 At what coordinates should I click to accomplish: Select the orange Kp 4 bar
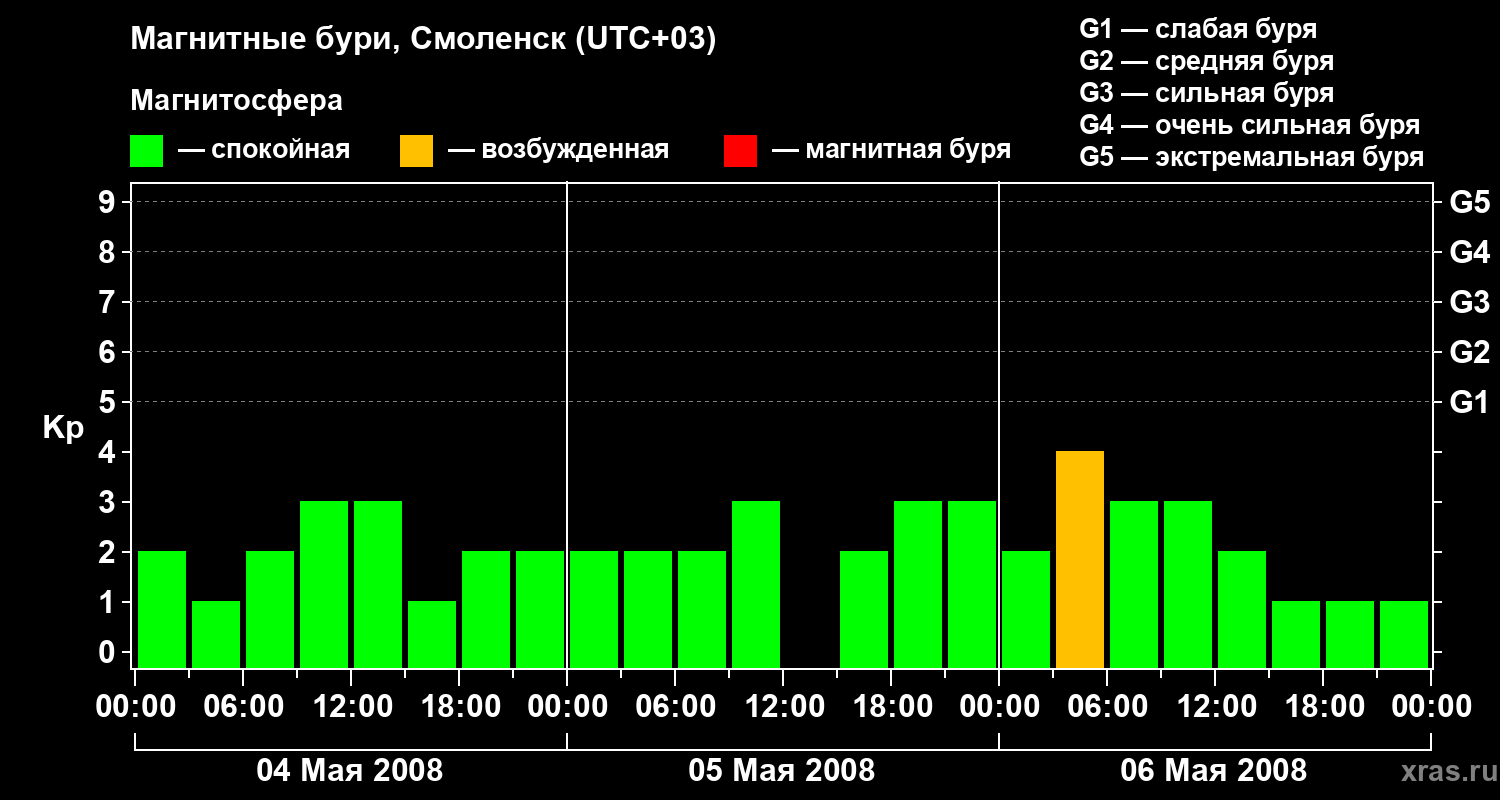point(1080,559)
